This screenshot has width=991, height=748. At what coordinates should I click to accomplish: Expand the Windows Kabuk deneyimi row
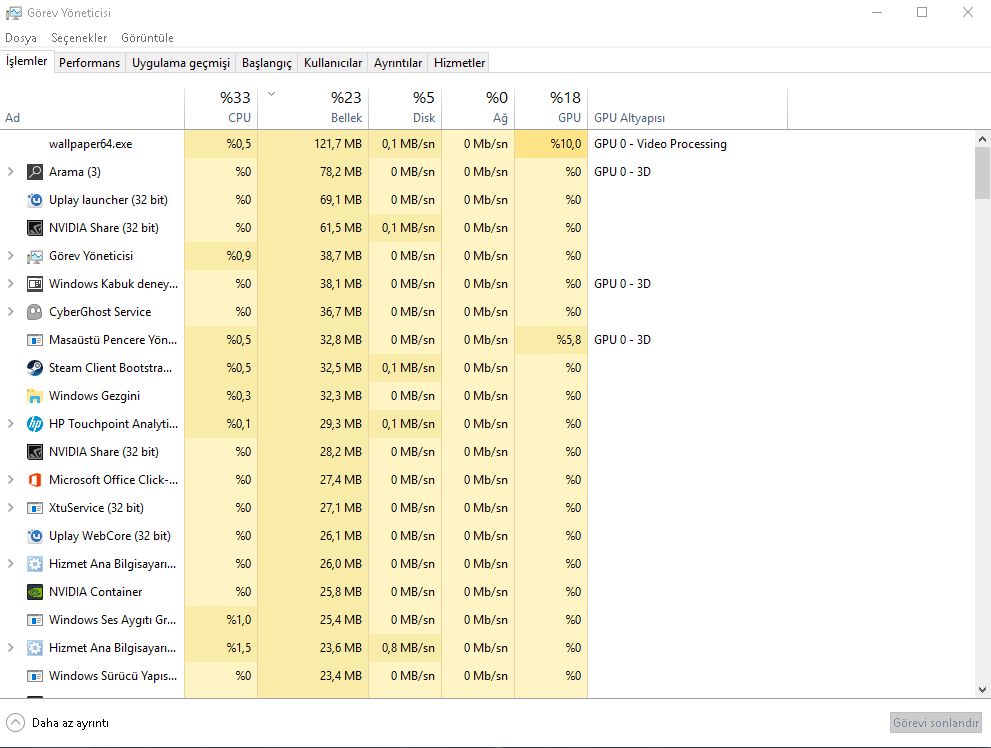coord(10,284)
